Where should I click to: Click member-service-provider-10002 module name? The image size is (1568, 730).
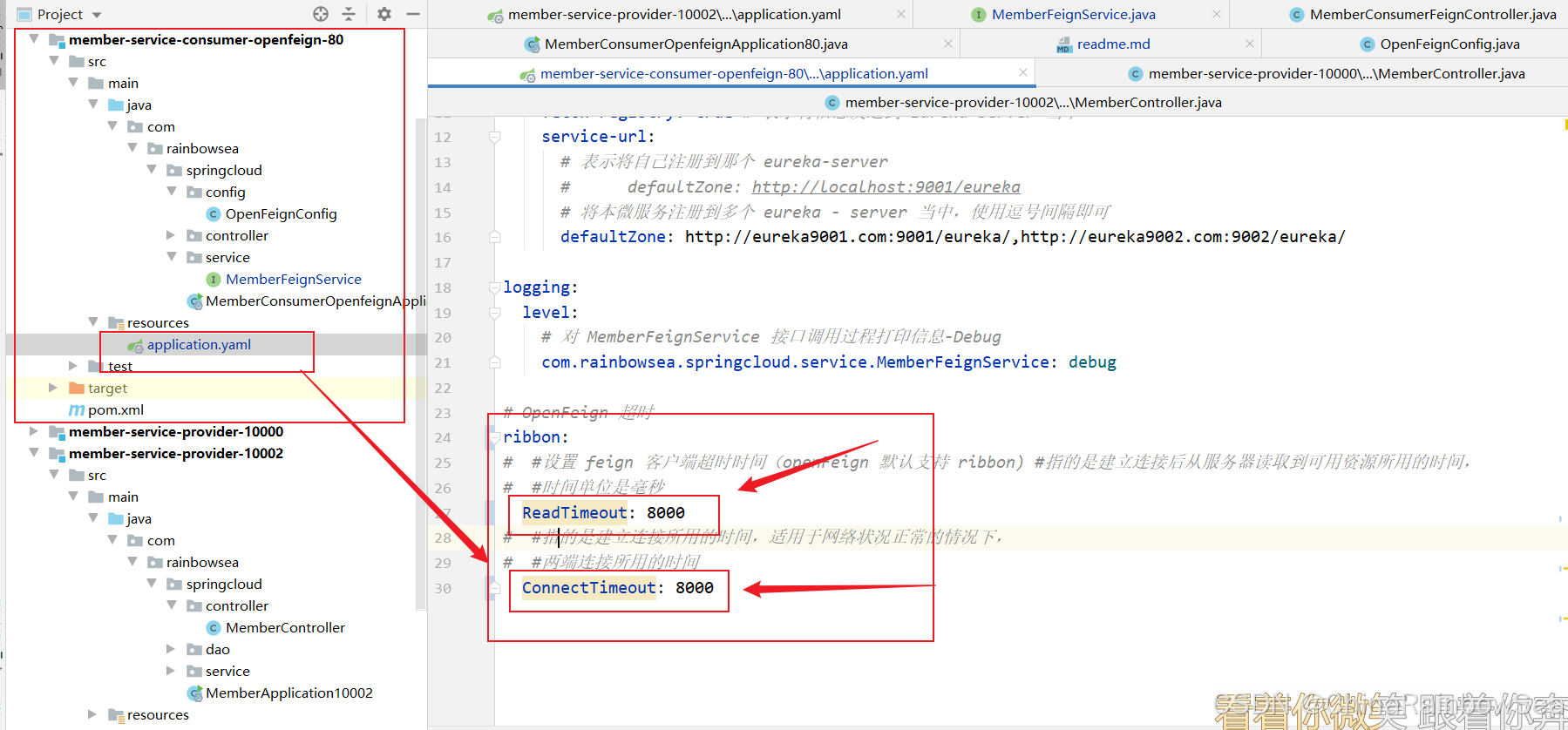tap(176, 453)
